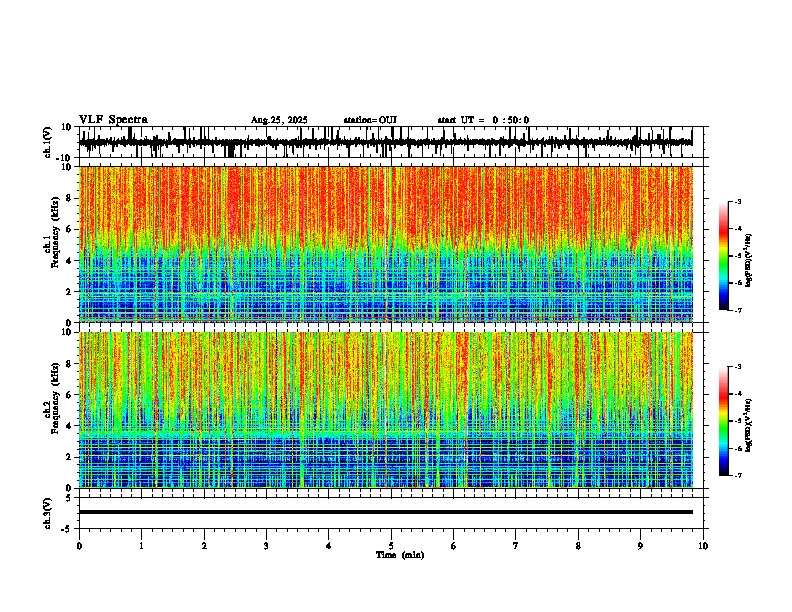Click the "-3" tick on ch.2 color bar
This screenshot has width=792, height=612.
tap(737, 367)
